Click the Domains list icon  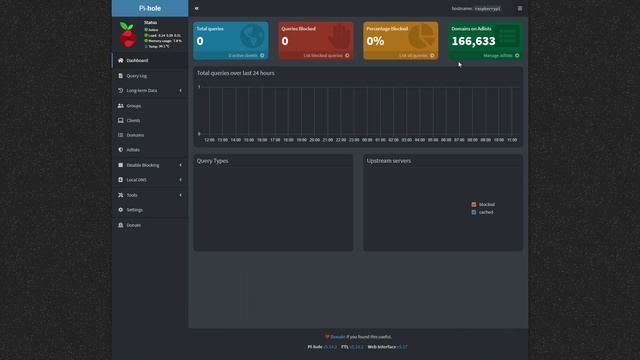[x=120, y=135]
